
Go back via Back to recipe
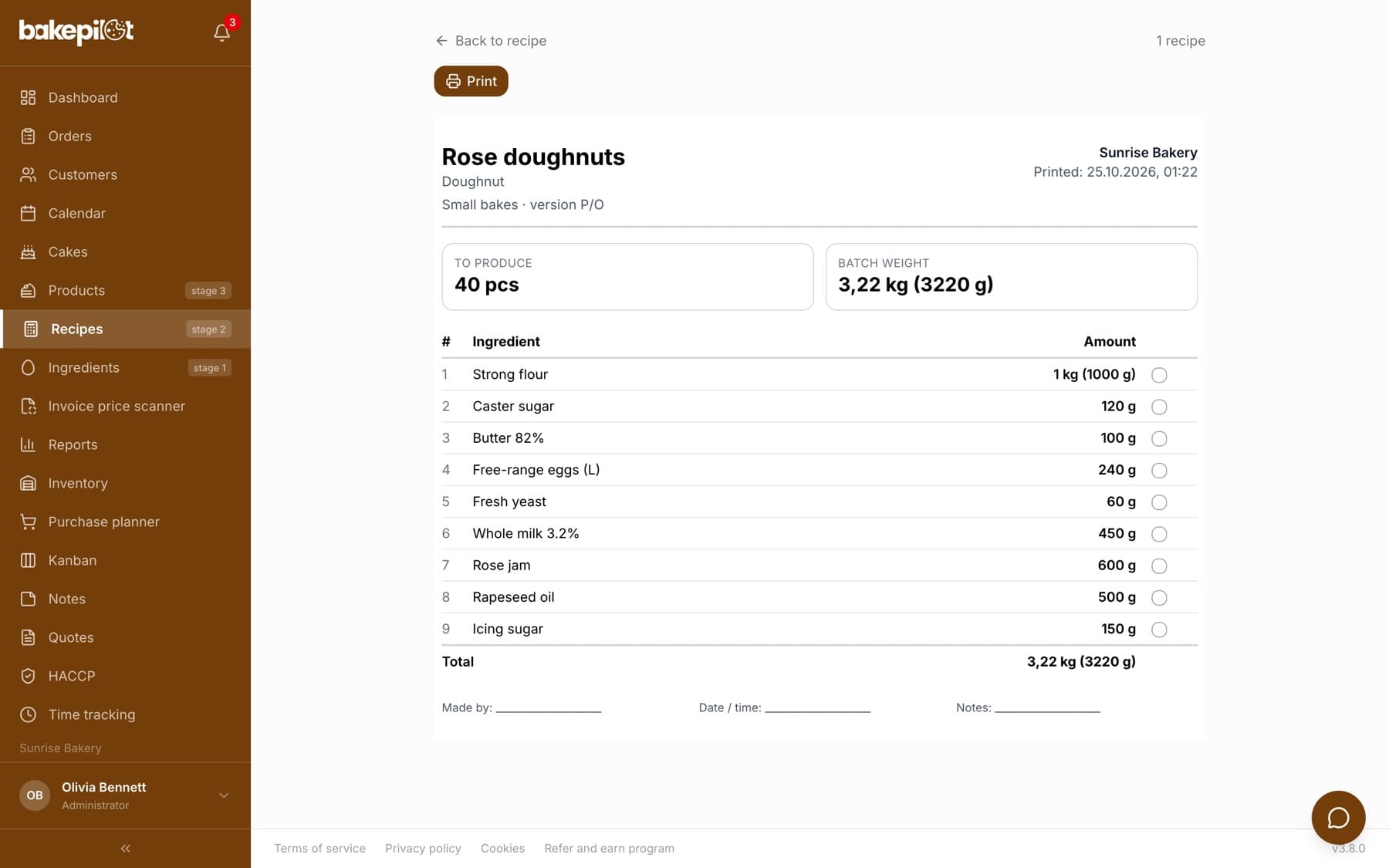tap(491, 41)
